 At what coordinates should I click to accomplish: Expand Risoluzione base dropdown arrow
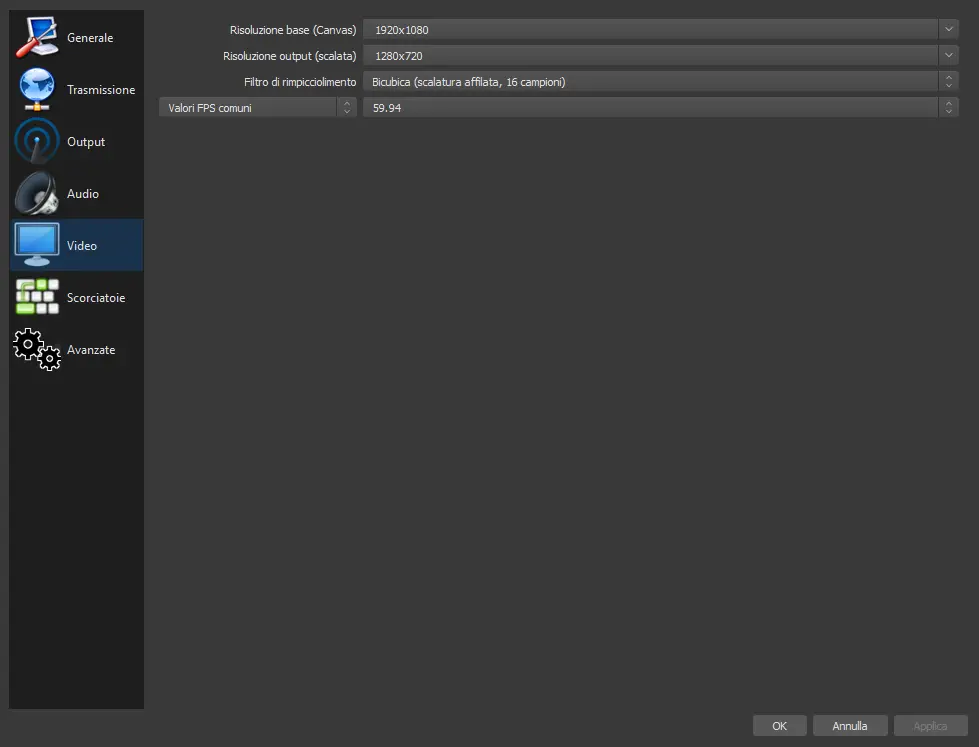[x=948, y=29]
